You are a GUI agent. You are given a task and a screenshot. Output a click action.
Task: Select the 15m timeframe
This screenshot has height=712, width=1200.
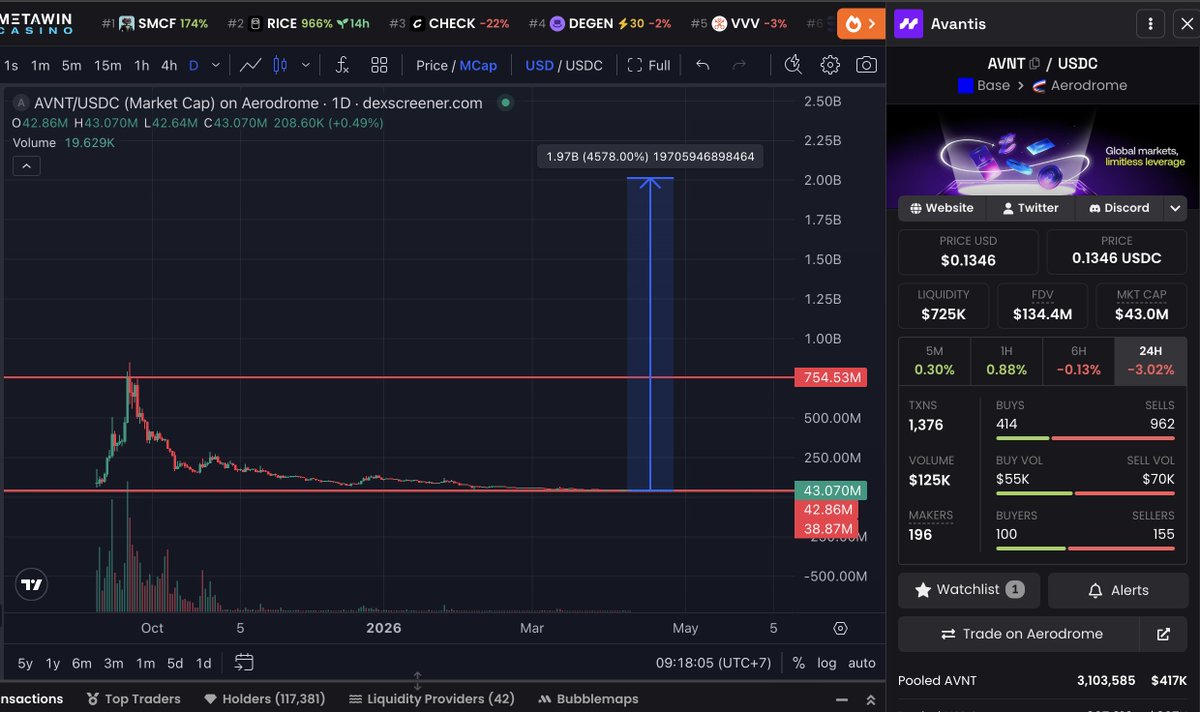108,65
